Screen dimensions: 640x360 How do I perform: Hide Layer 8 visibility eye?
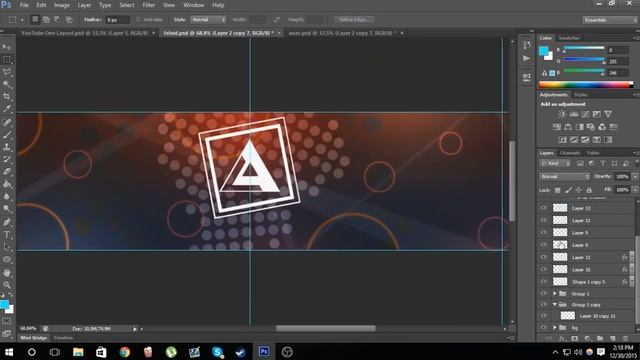pyautogui.click(x=543, y=244)
